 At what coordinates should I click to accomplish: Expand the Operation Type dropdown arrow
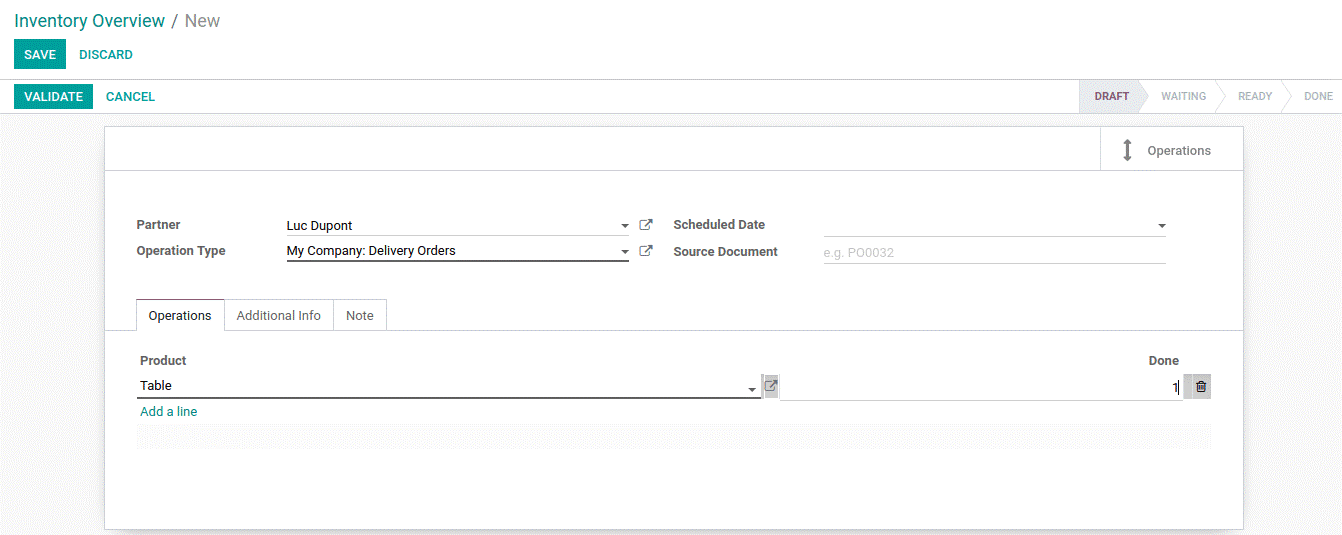click(625, 252)
